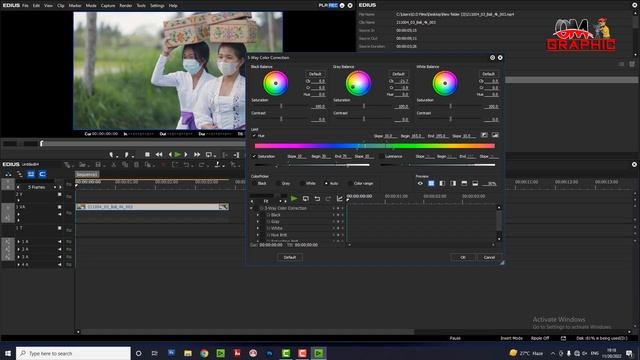Click the bottom Default button in dialog
640x360 pixels.
pyautogui.click(x=290, y=258)
